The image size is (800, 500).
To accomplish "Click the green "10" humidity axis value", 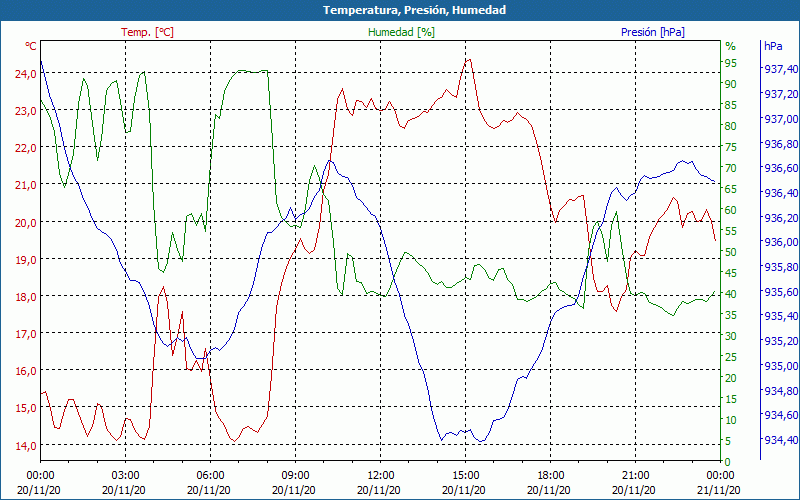I will click(x=731, y=420).
